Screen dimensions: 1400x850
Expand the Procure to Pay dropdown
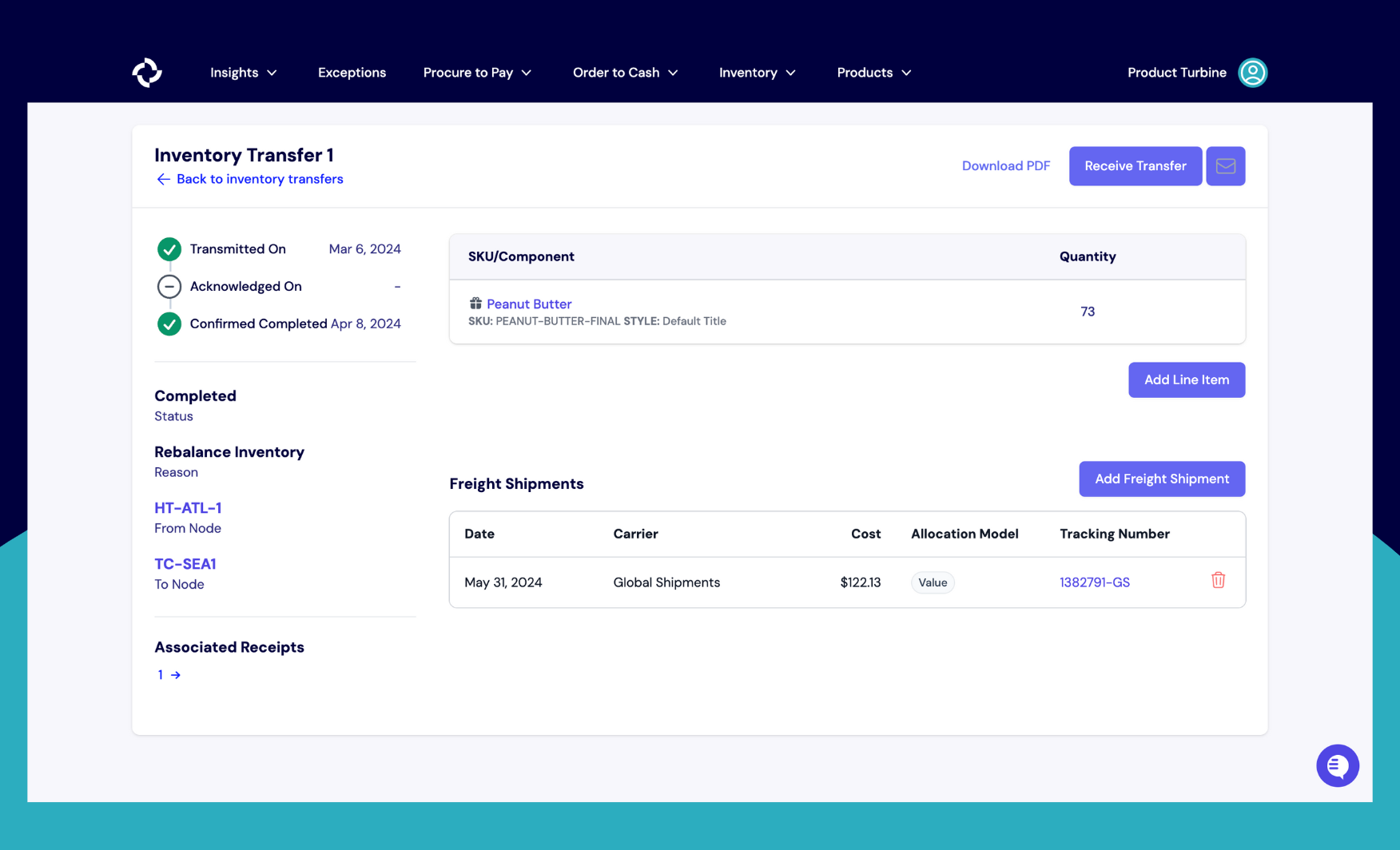click(477, 73)
